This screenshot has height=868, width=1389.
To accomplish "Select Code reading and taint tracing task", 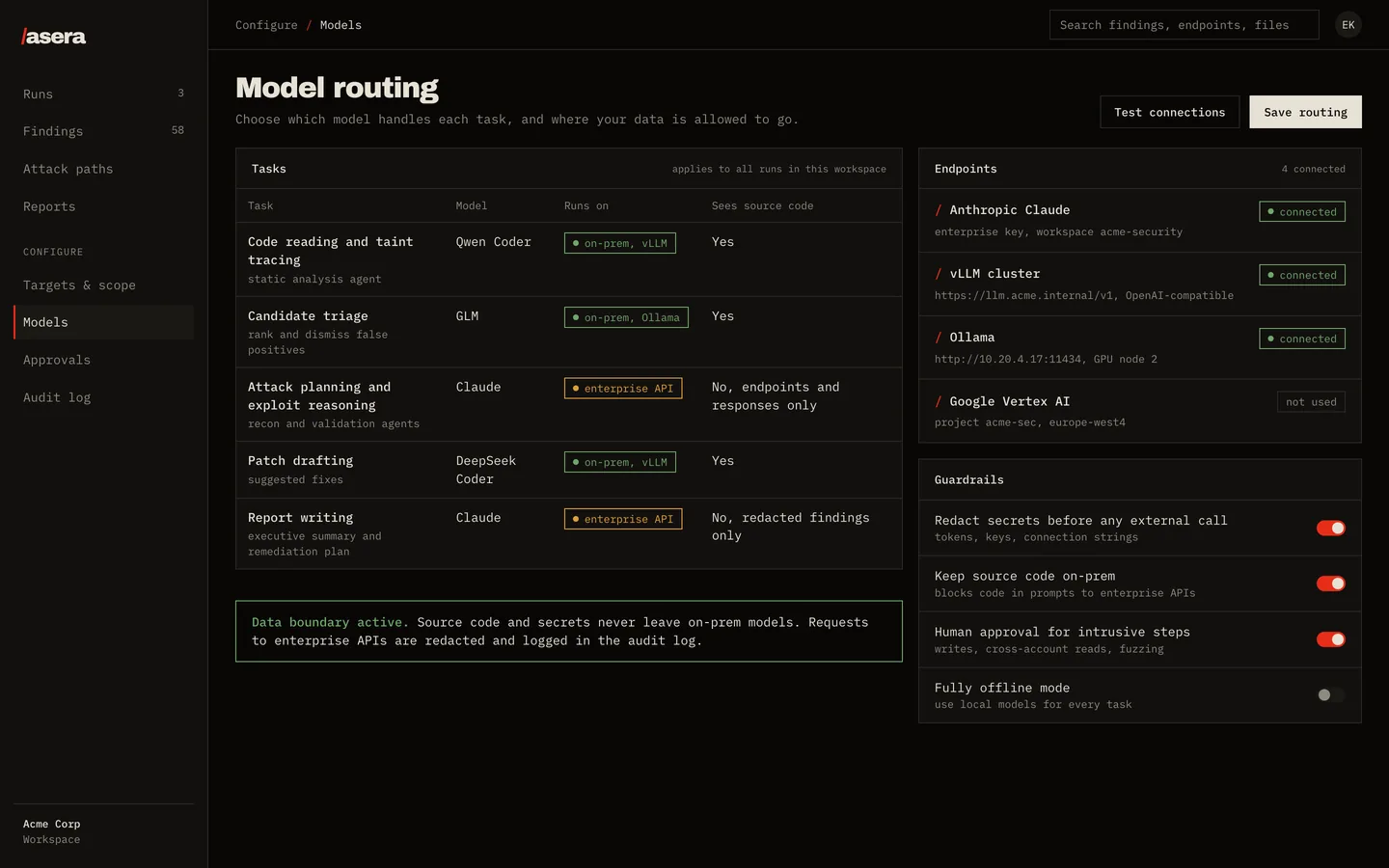I will pyautogui.click(x=569, y=259).
